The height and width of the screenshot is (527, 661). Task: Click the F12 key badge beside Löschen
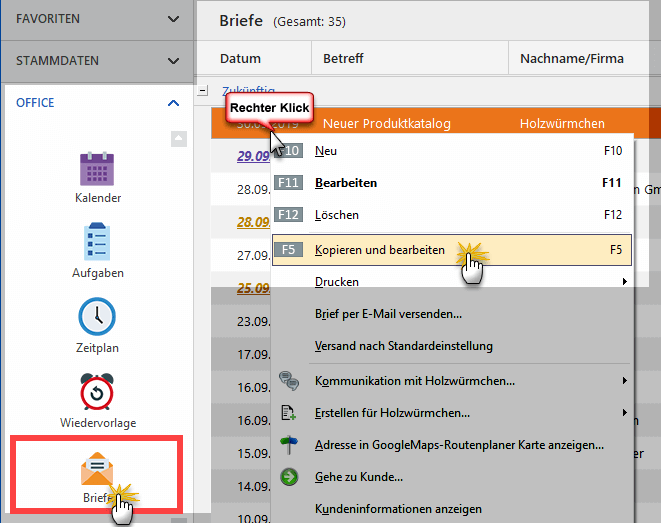click(288, 215)
